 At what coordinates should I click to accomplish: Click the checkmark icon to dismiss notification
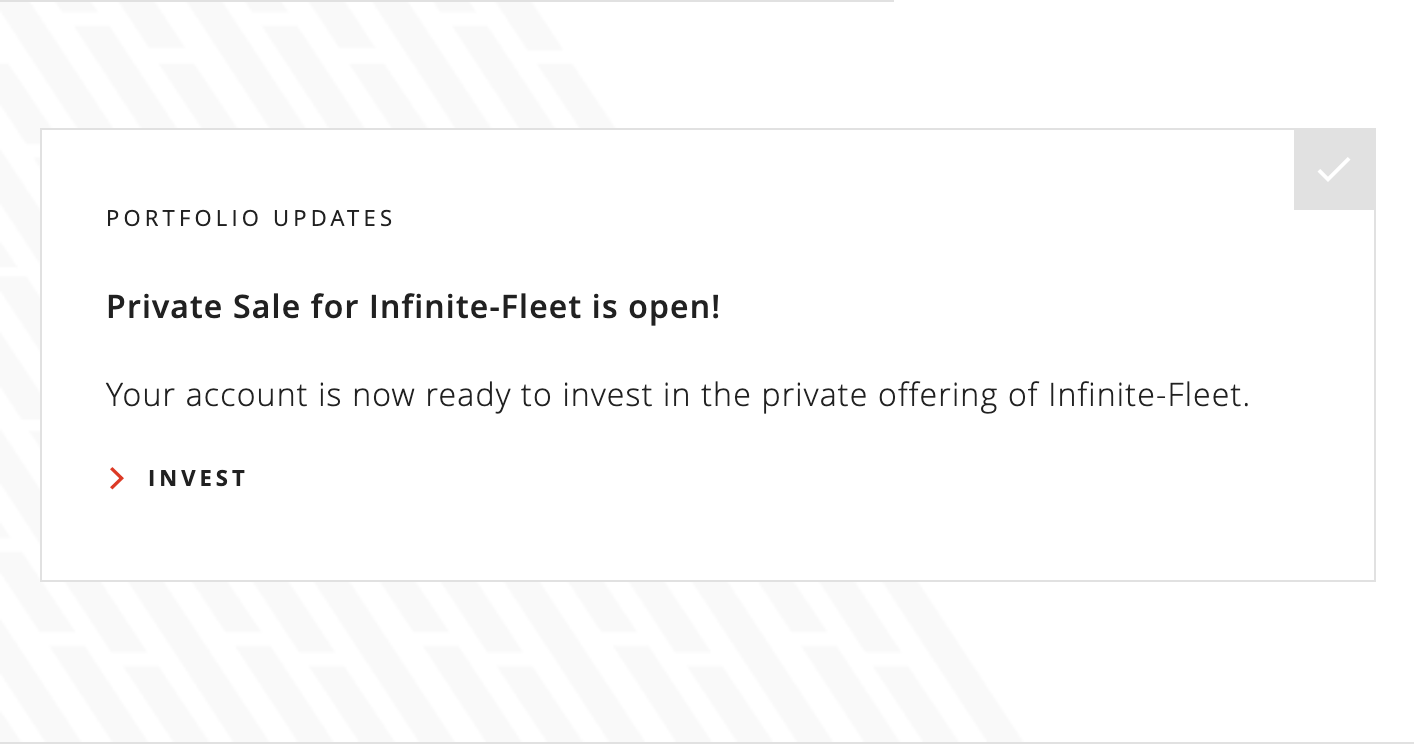point(1334,170)
